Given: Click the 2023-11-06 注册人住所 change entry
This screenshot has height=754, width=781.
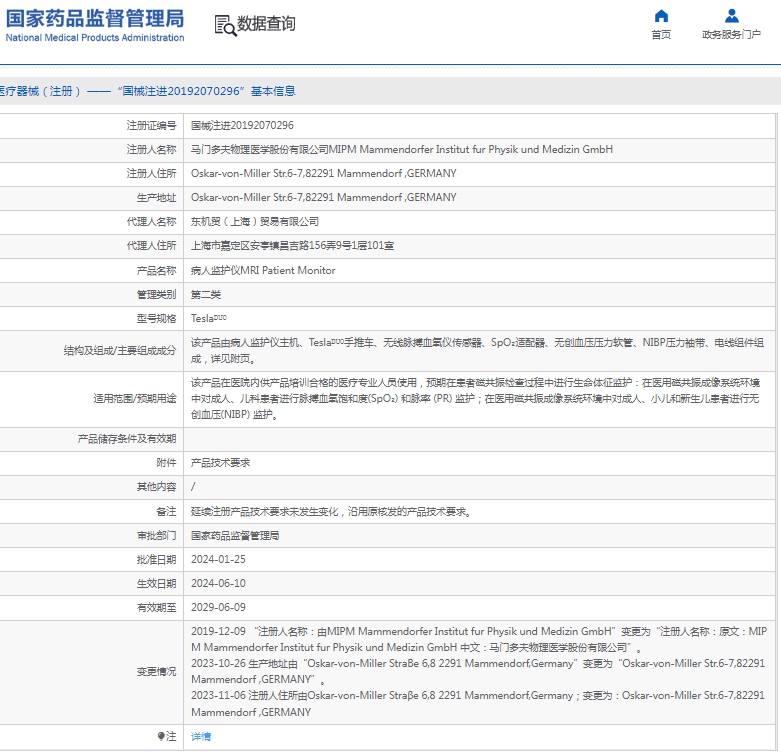Looking at the screenshot, I should point(478,704).
